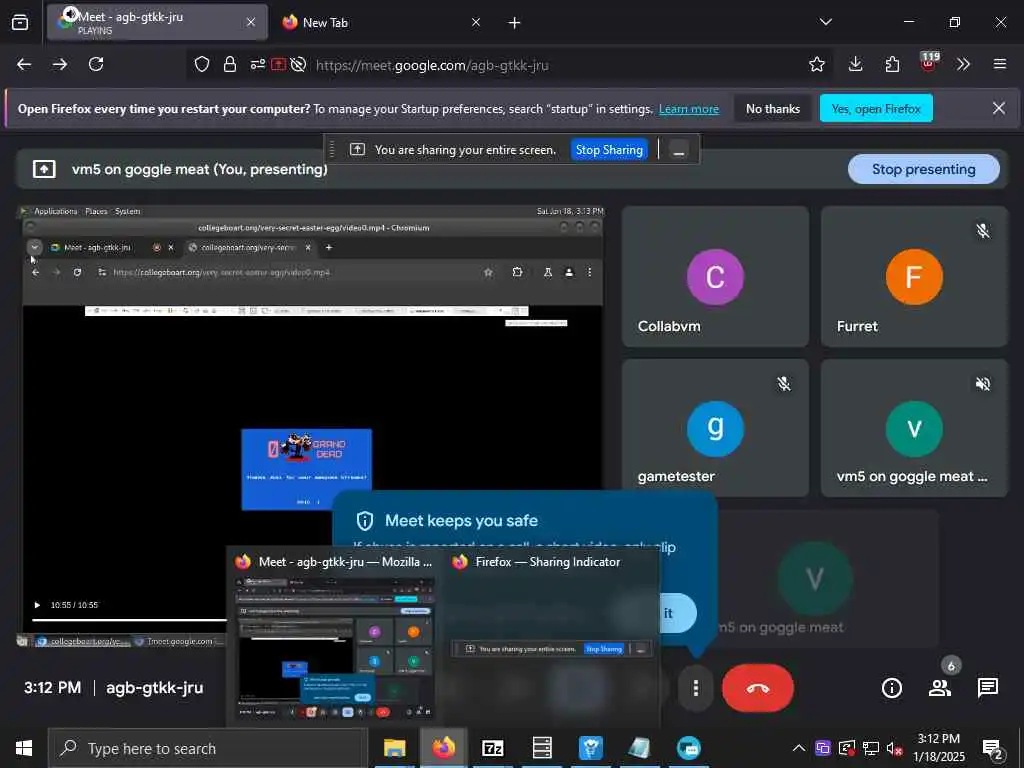
Task: Expand the list all tabs chevron
Action: point(825,22)
